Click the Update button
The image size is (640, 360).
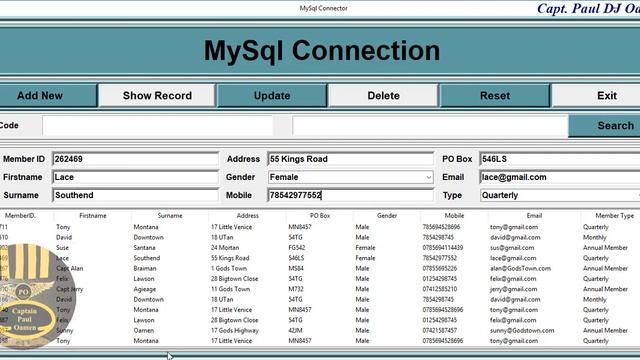coord(272,96)
